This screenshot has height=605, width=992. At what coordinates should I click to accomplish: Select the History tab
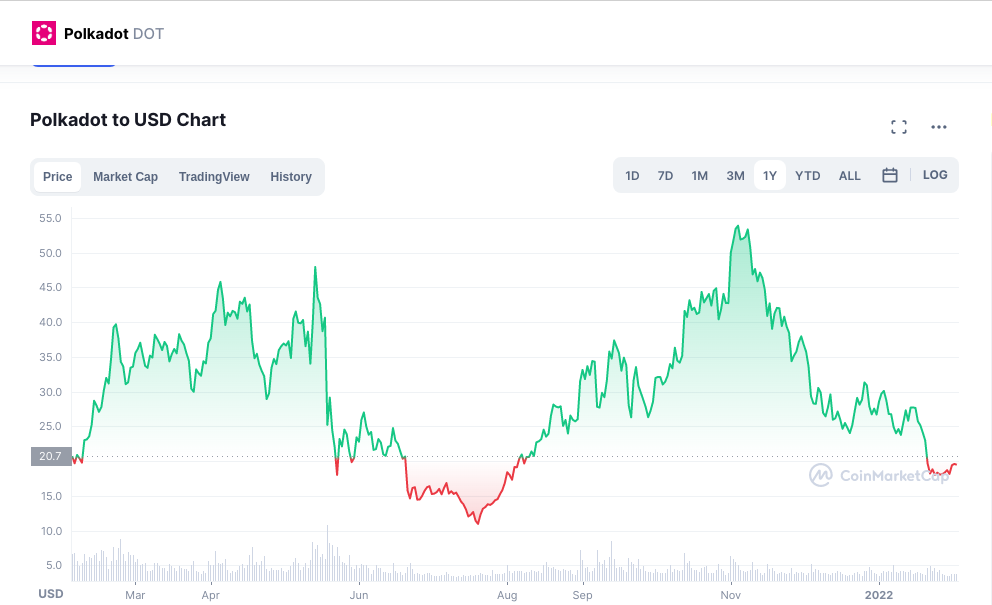point(291,177)
